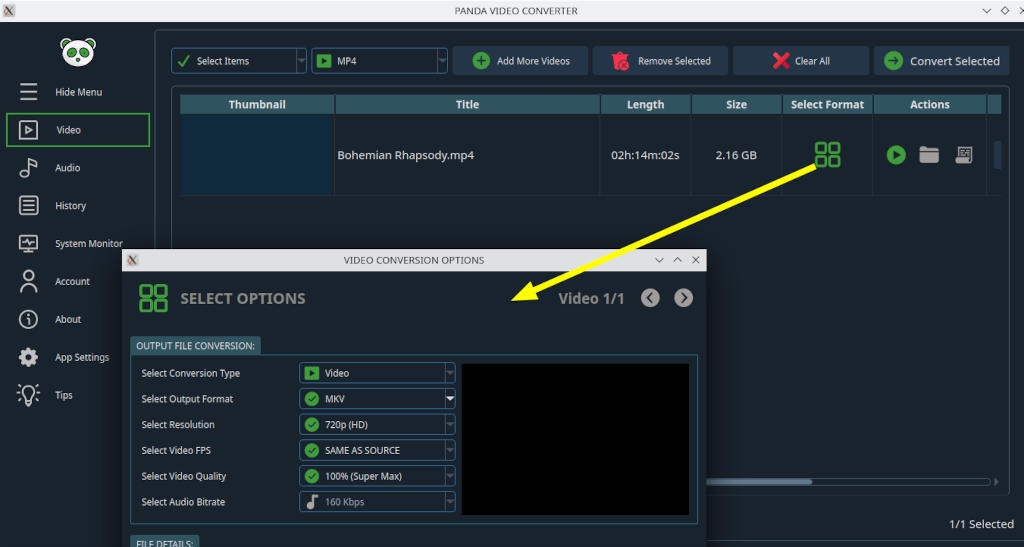Click the Length column header
This screenshot has width=1024, height=547.
[x=645, y=104]
